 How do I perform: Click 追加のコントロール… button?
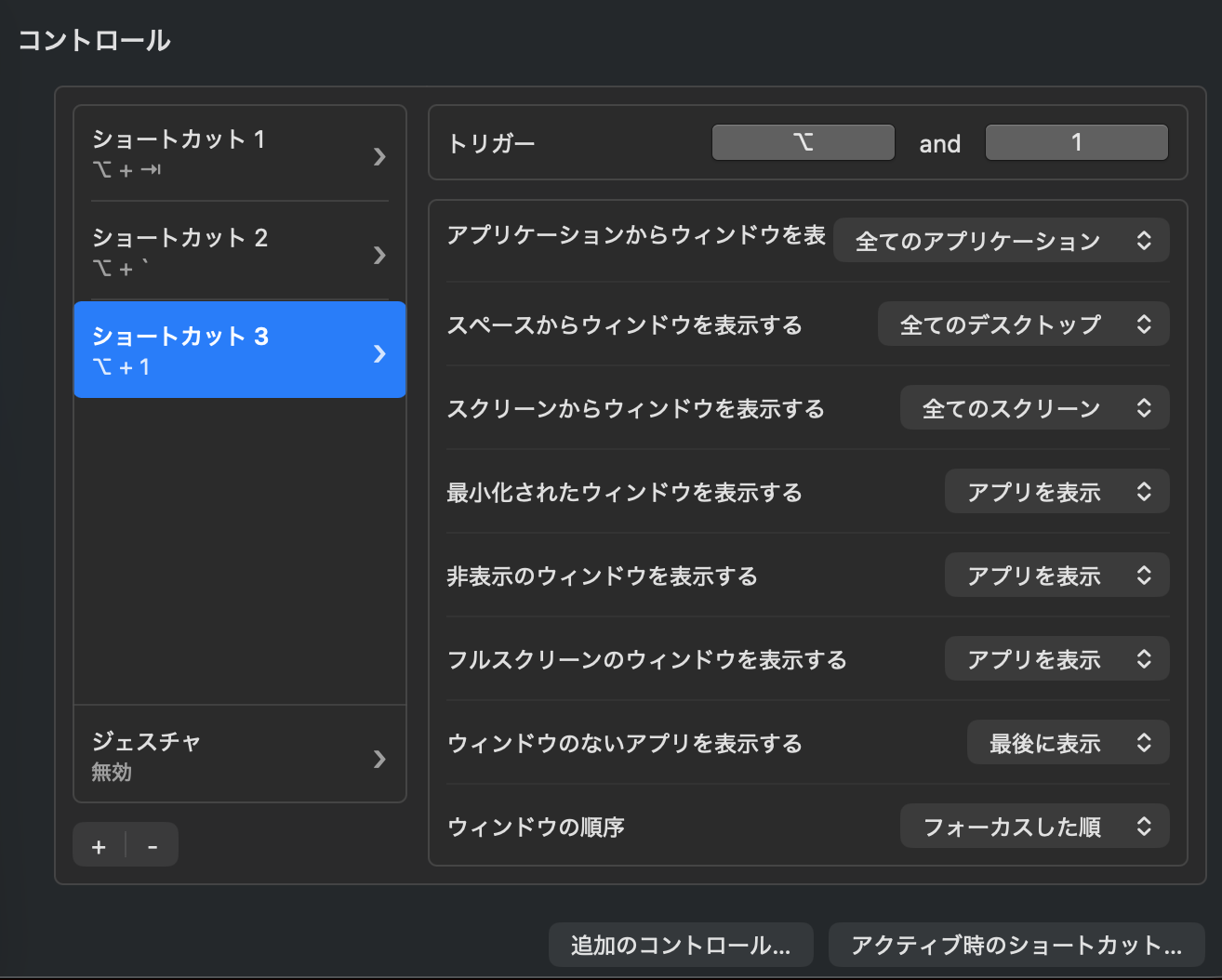681,946
